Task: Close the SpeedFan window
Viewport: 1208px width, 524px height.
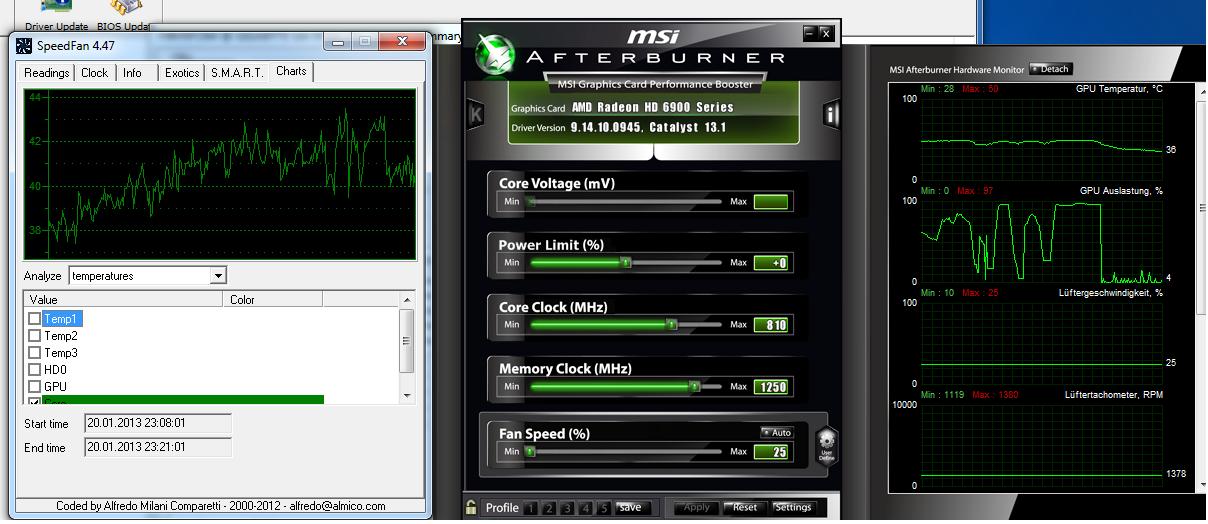Action: coord(404,42)
